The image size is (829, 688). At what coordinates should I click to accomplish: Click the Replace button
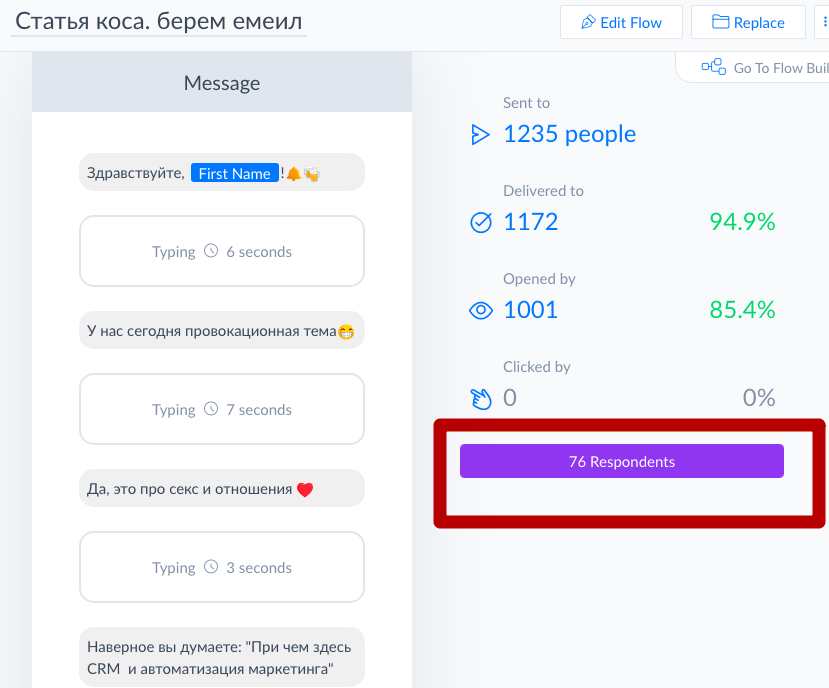748,22
